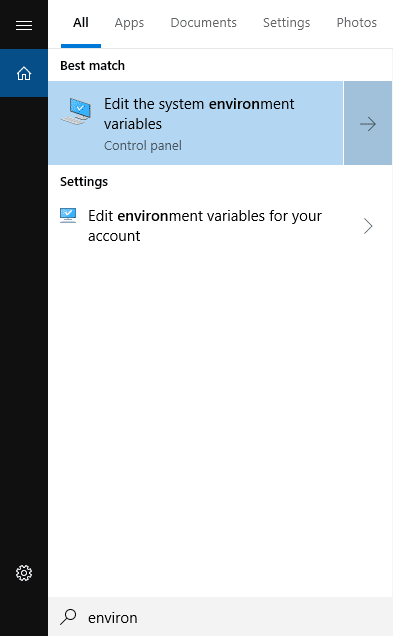The height and width of the screenshot is (636, 393).
Task: Click the Best match section heading
Action: tap(92, 65)
